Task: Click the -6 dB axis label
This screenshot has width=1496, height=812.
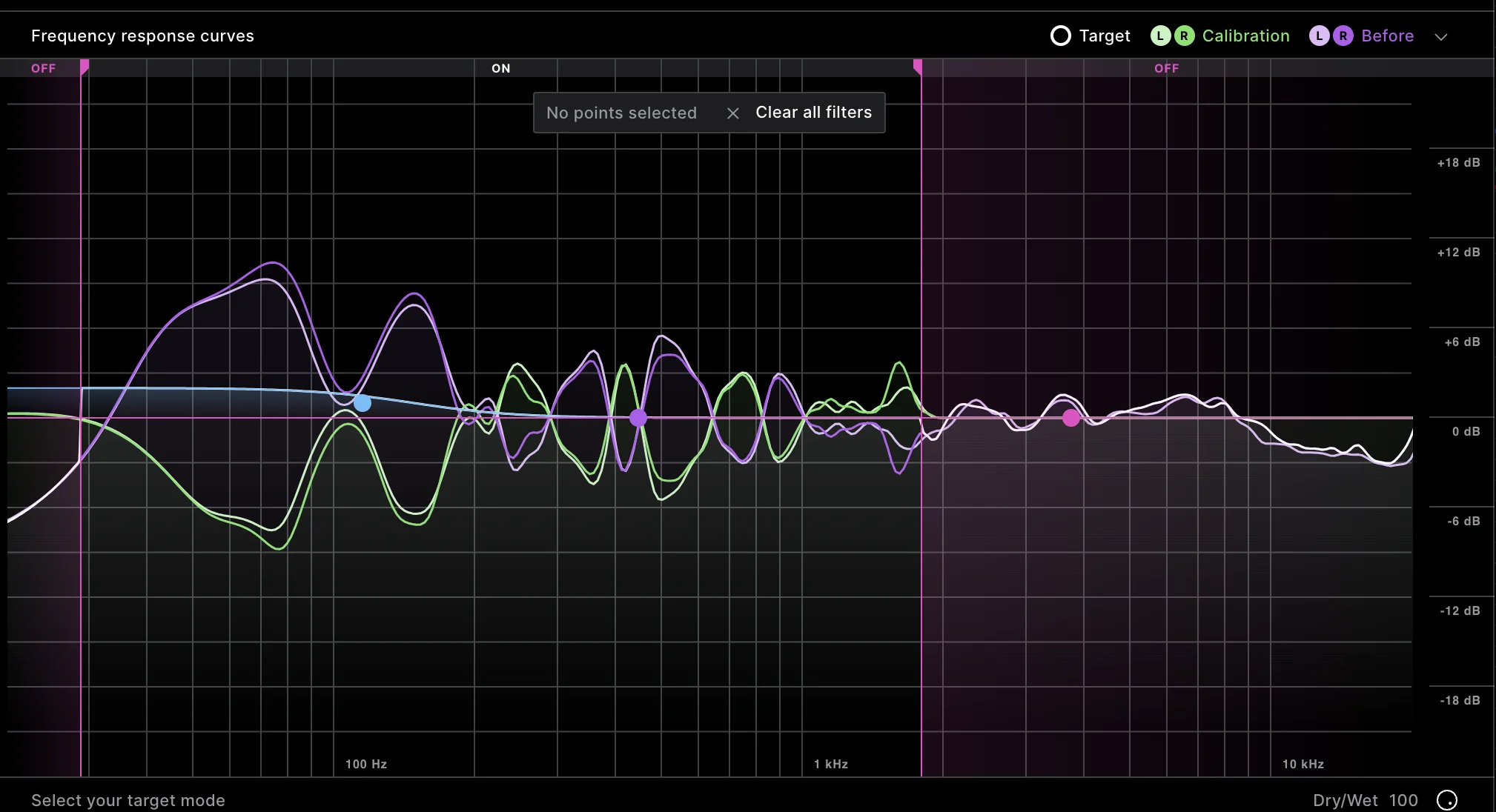Action: pos(1463,521)
